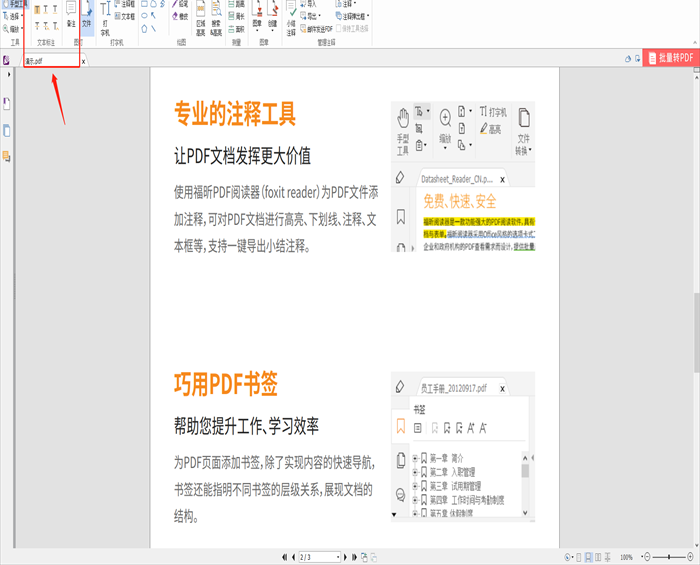Image resolution: width=700 pixels, height=565 pixels.
Task: Select the Strikeout text markup tool
Action: 37,26
